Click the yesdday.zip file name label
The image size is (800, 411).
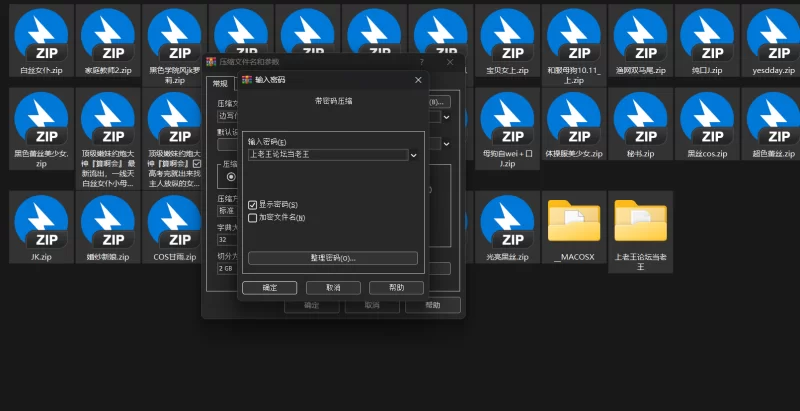pyautogui.click(x=773, y=70)
